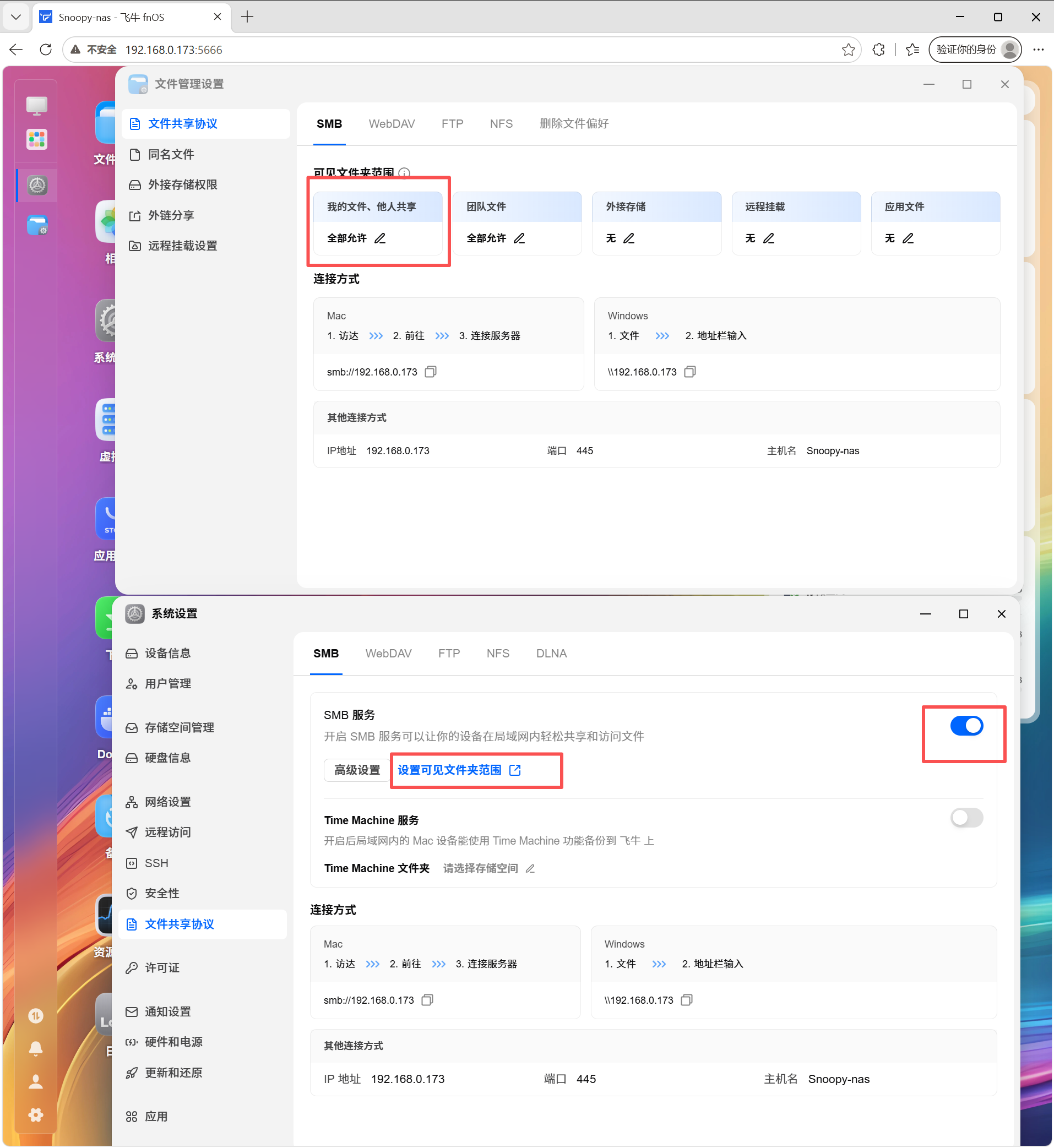
Task: Edit 远程挂载 permission pencil icon
Action: 769,238
